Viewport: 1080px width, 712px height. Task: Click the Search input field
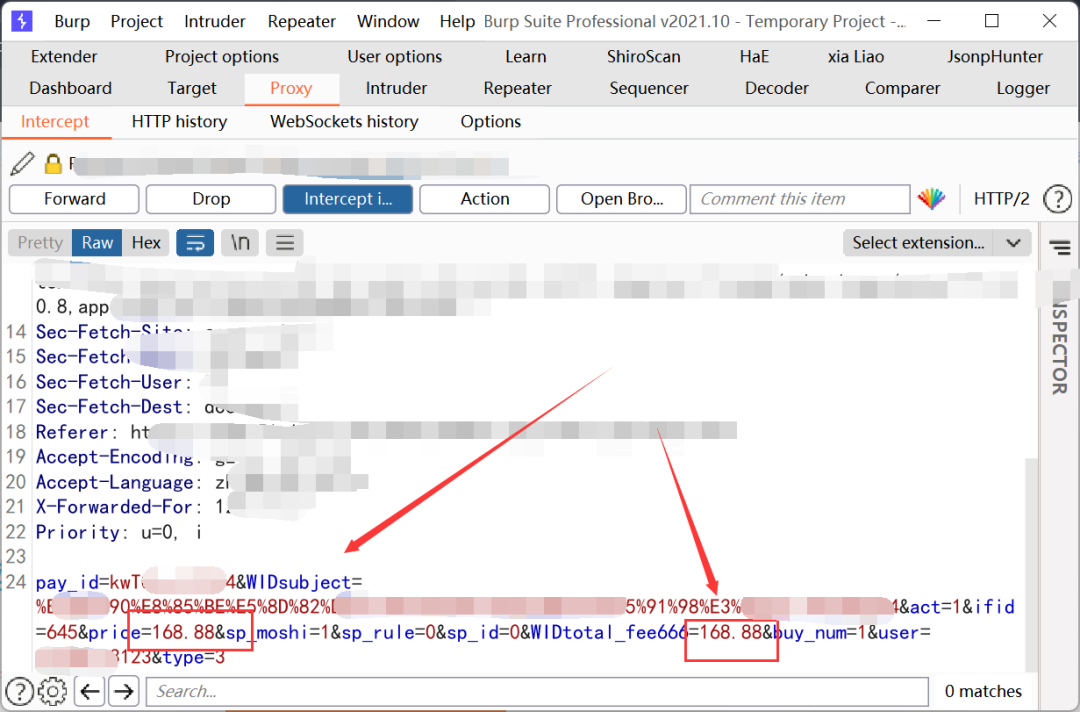537,691
